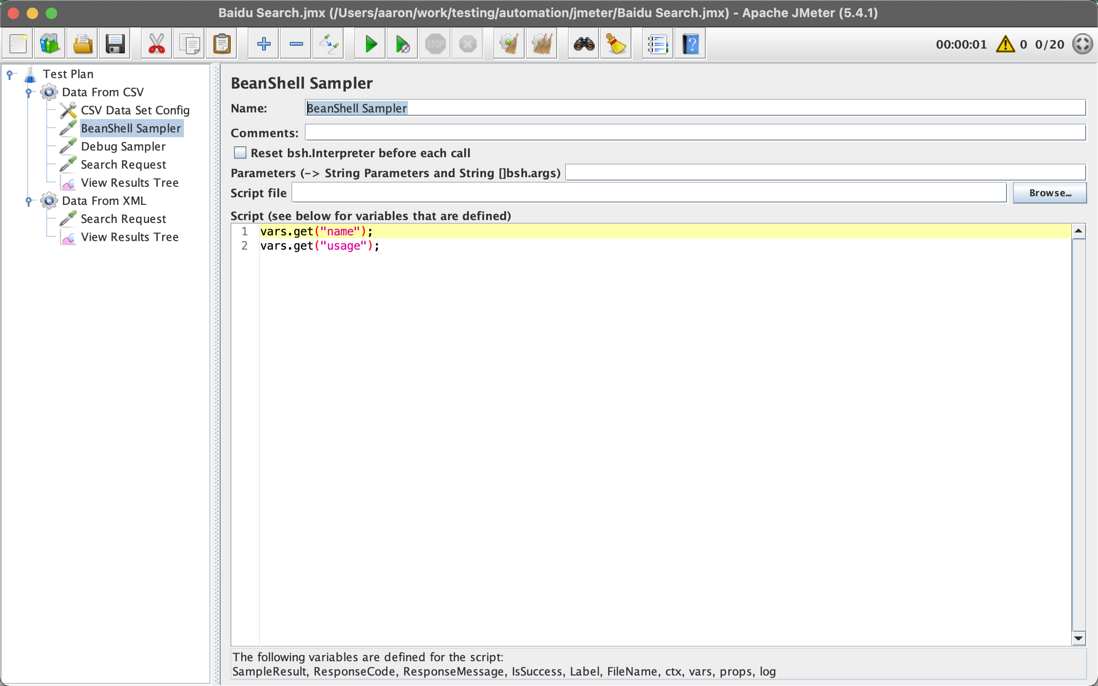Click the yellow warning log icon
This screenshot has height=686, width=1098.
[x=1005, y=44]
